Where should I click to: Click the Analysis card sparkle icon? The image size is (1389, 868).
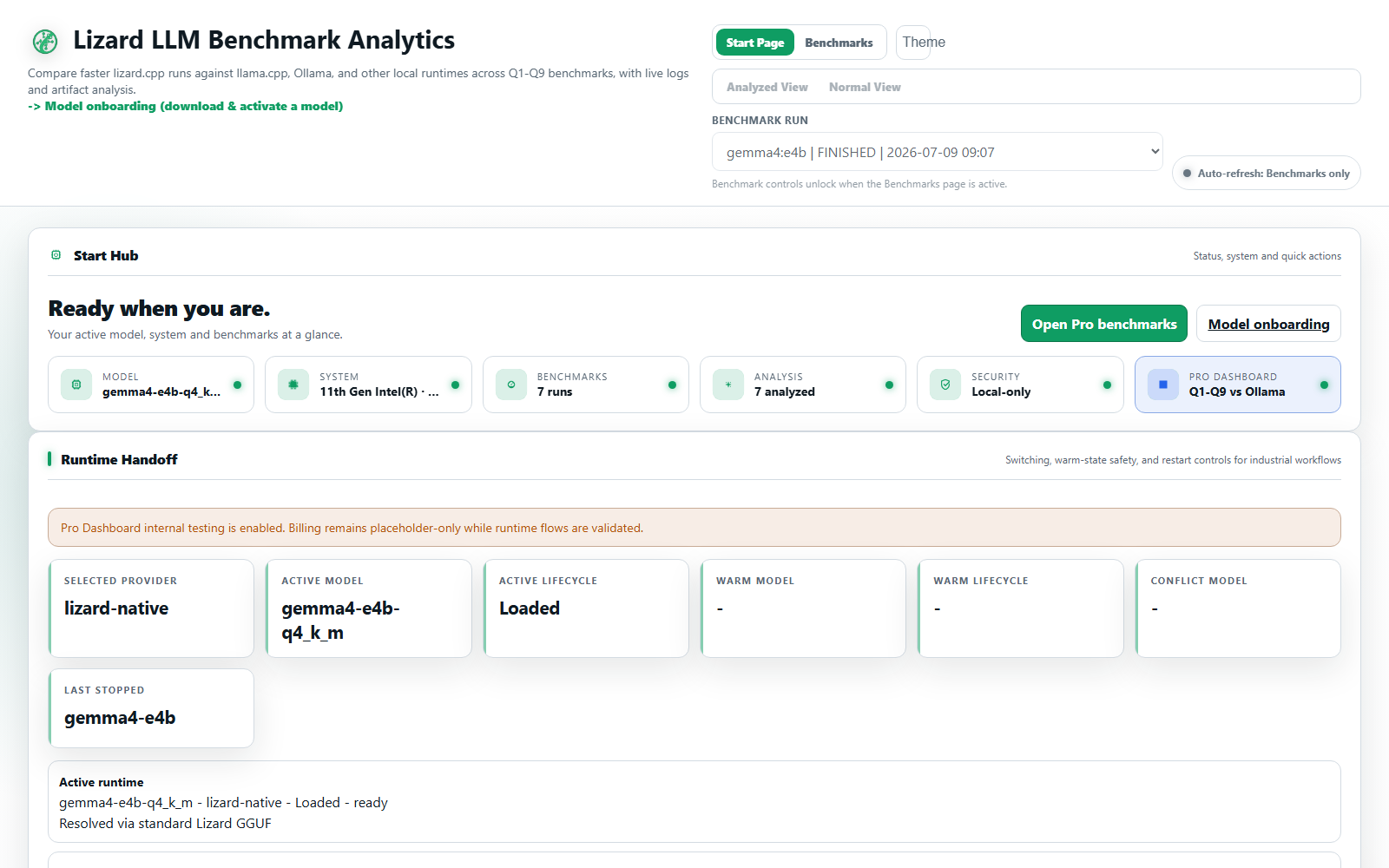pos(728,385)
